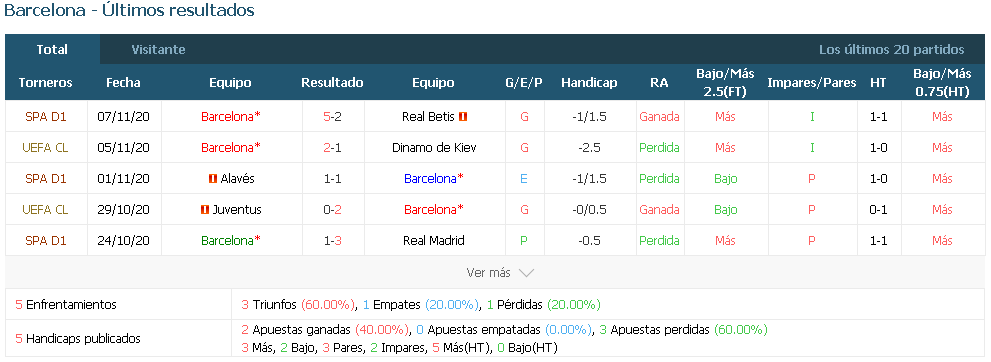This screenshot has width=991, height=362.
Task: Select the Total tab
Action: tap(52, 49)
